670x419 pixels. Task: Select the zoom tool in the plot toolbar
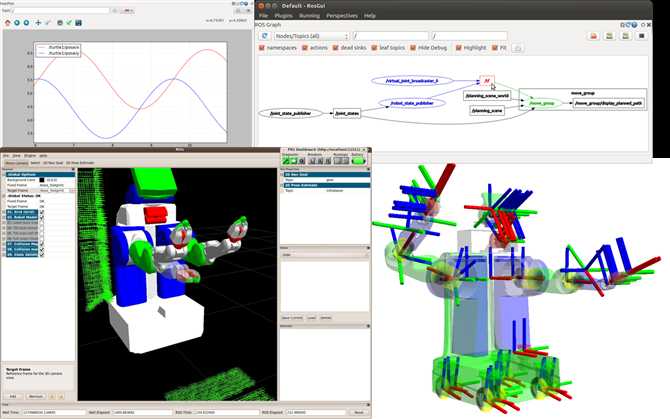[x=48, y=23]
